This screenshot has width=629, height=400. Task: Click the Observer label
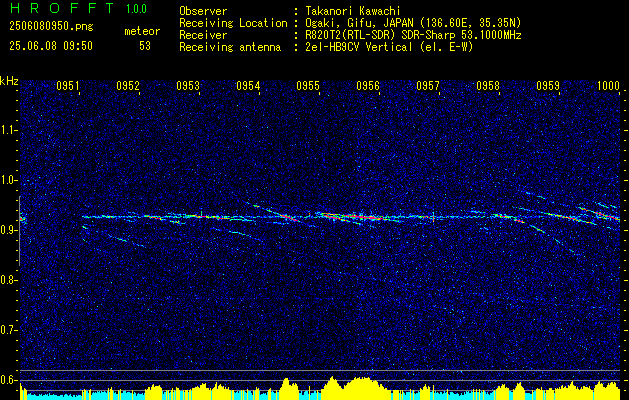(203, 11)
